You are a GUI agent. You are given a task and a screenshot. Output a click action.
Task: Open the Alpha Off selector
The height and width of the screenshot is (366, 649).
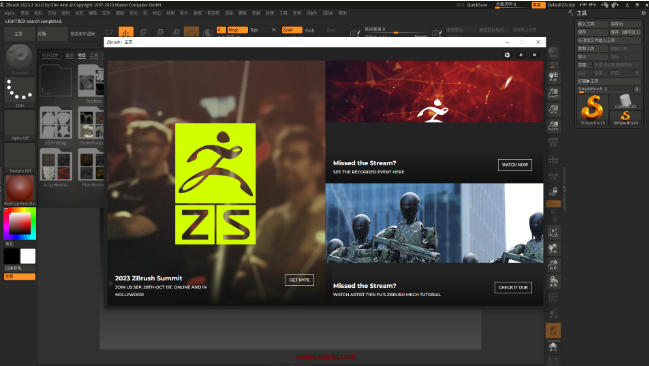[19, 125]
